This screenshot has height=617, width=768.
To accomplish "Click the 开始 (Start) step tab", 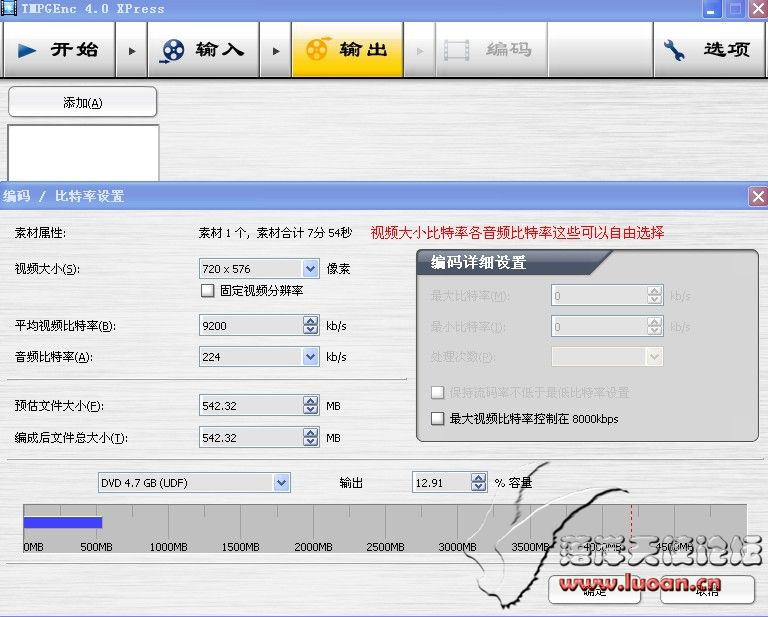I will click(59, 50).
